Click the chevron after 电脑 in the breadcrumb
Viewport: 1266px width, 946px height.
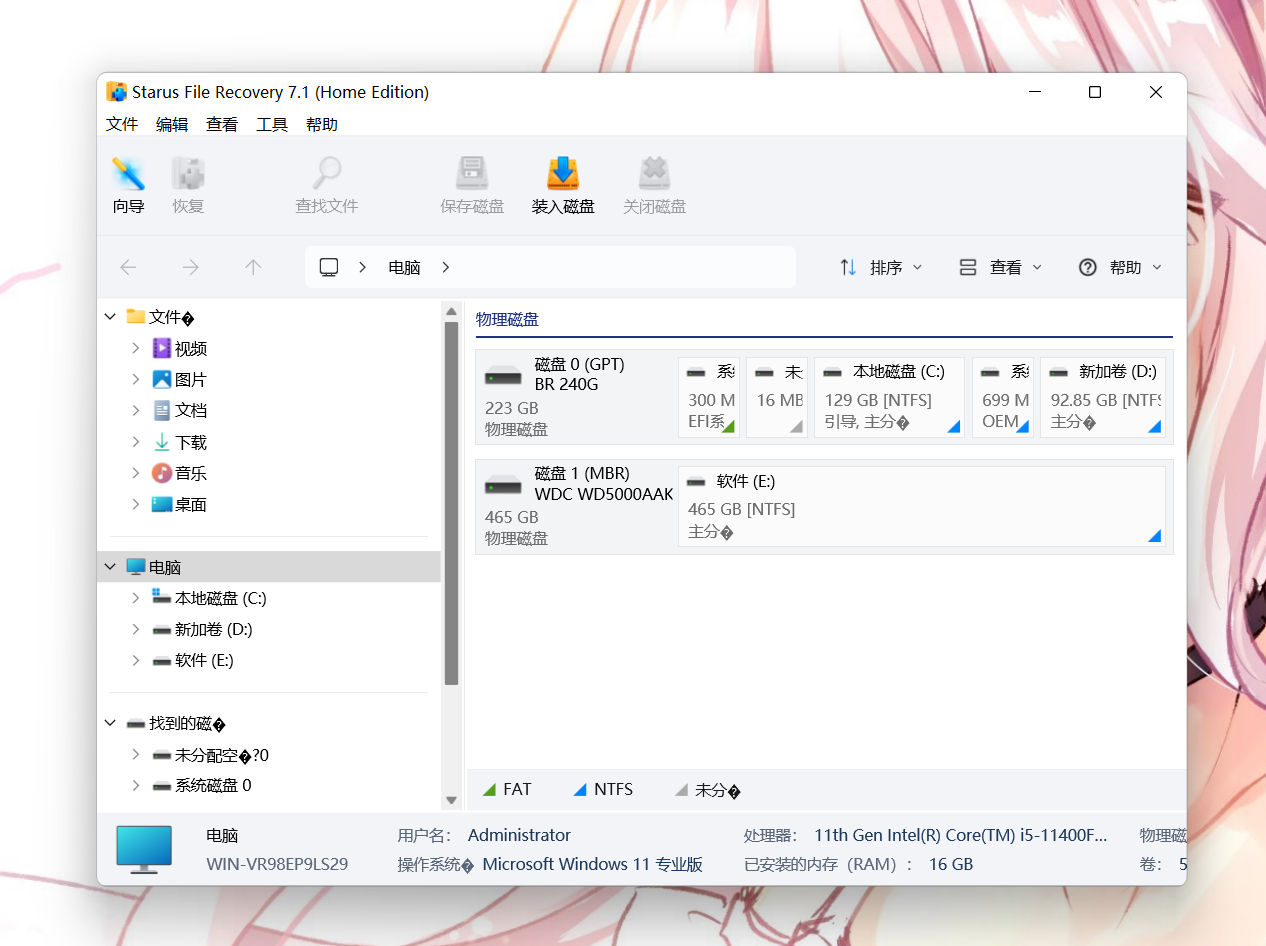[446, 267]
